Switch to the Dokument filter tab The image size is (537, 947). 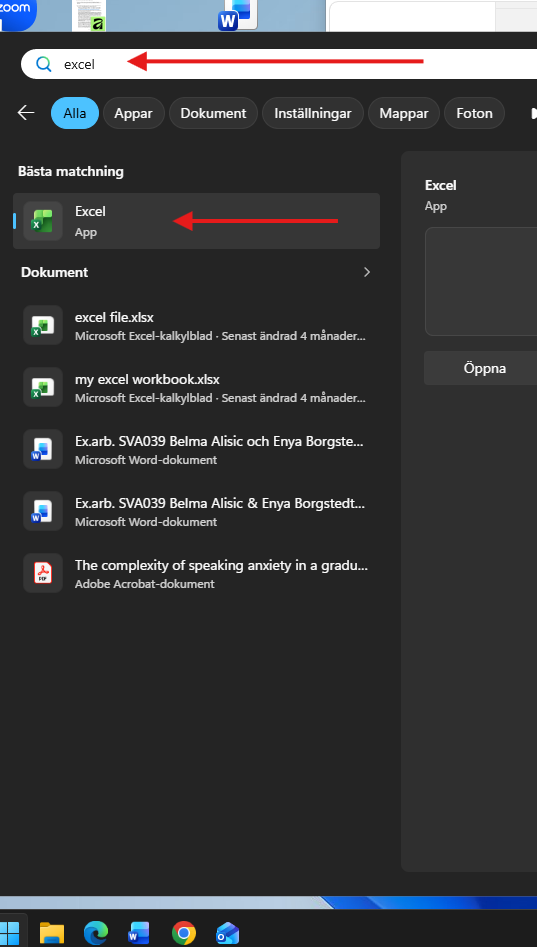click(x=213, y=113)
